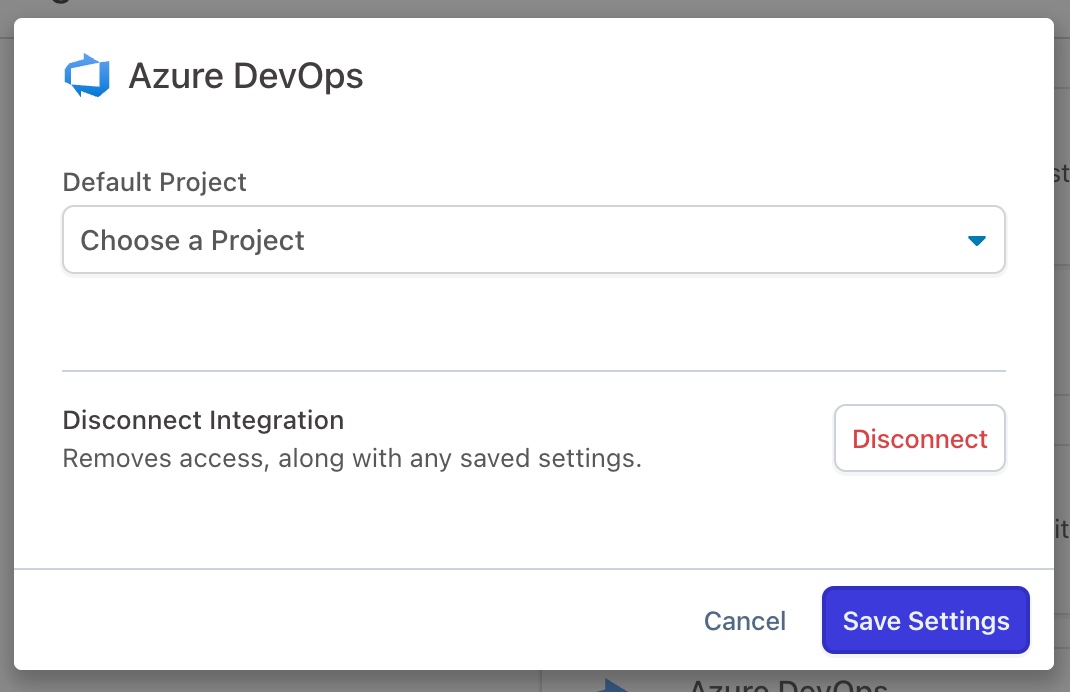Click blank footer area left of Cancel
Screen dimensions: 1070x692
point(350,621)
